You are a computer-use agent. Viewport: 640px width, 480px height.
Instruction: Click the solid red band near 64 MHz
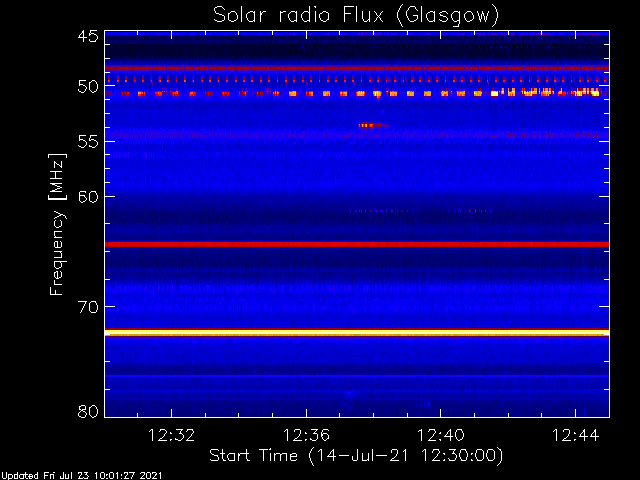tap(357, 244)
